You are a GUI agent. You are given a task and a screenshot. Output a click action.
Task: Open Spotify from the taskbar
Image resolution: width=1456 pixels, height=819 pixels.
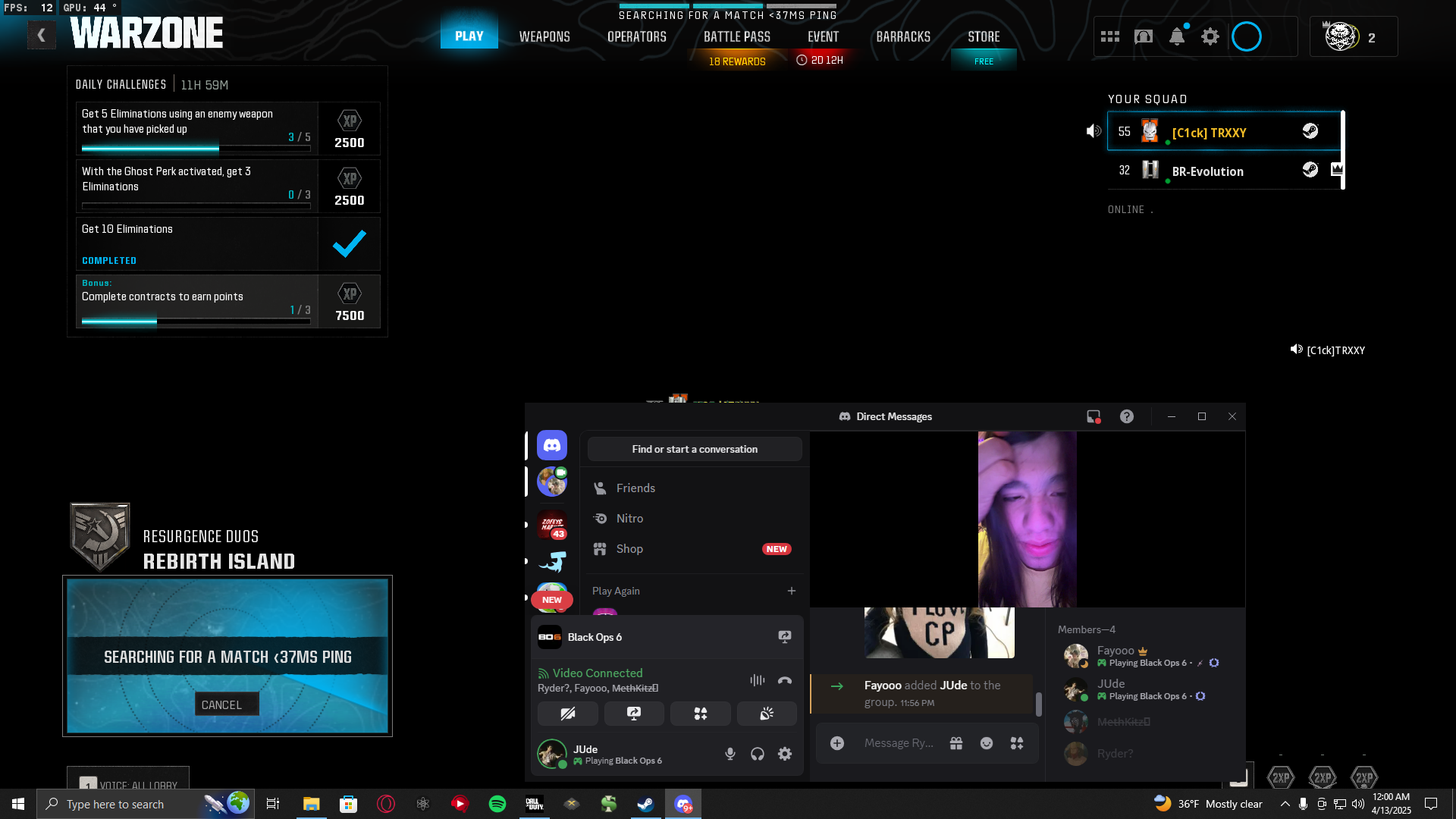pos(497,804)
